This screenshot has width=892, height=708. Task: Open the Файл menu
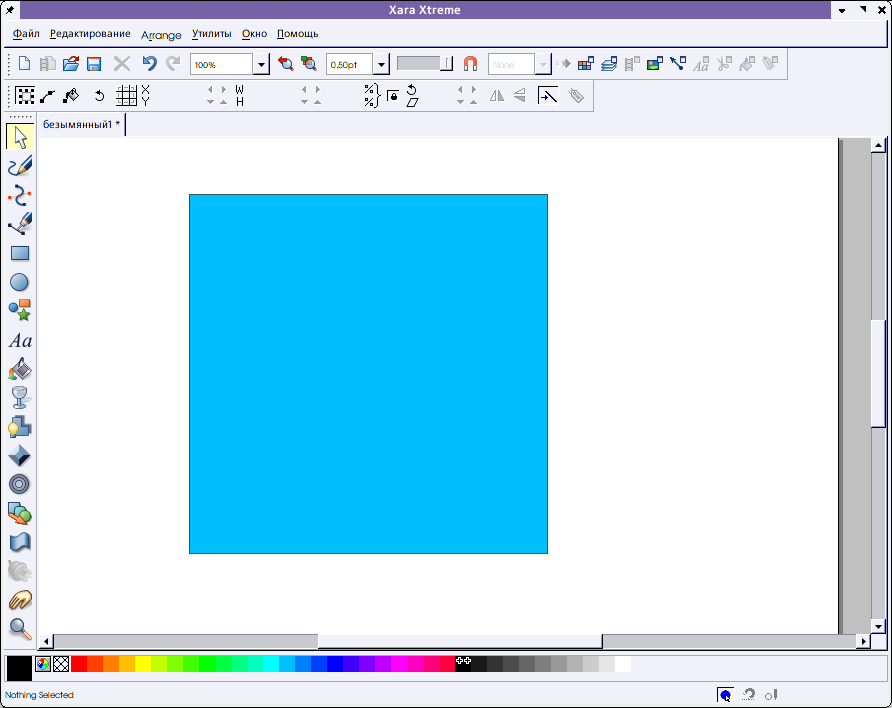click(26, 34)
